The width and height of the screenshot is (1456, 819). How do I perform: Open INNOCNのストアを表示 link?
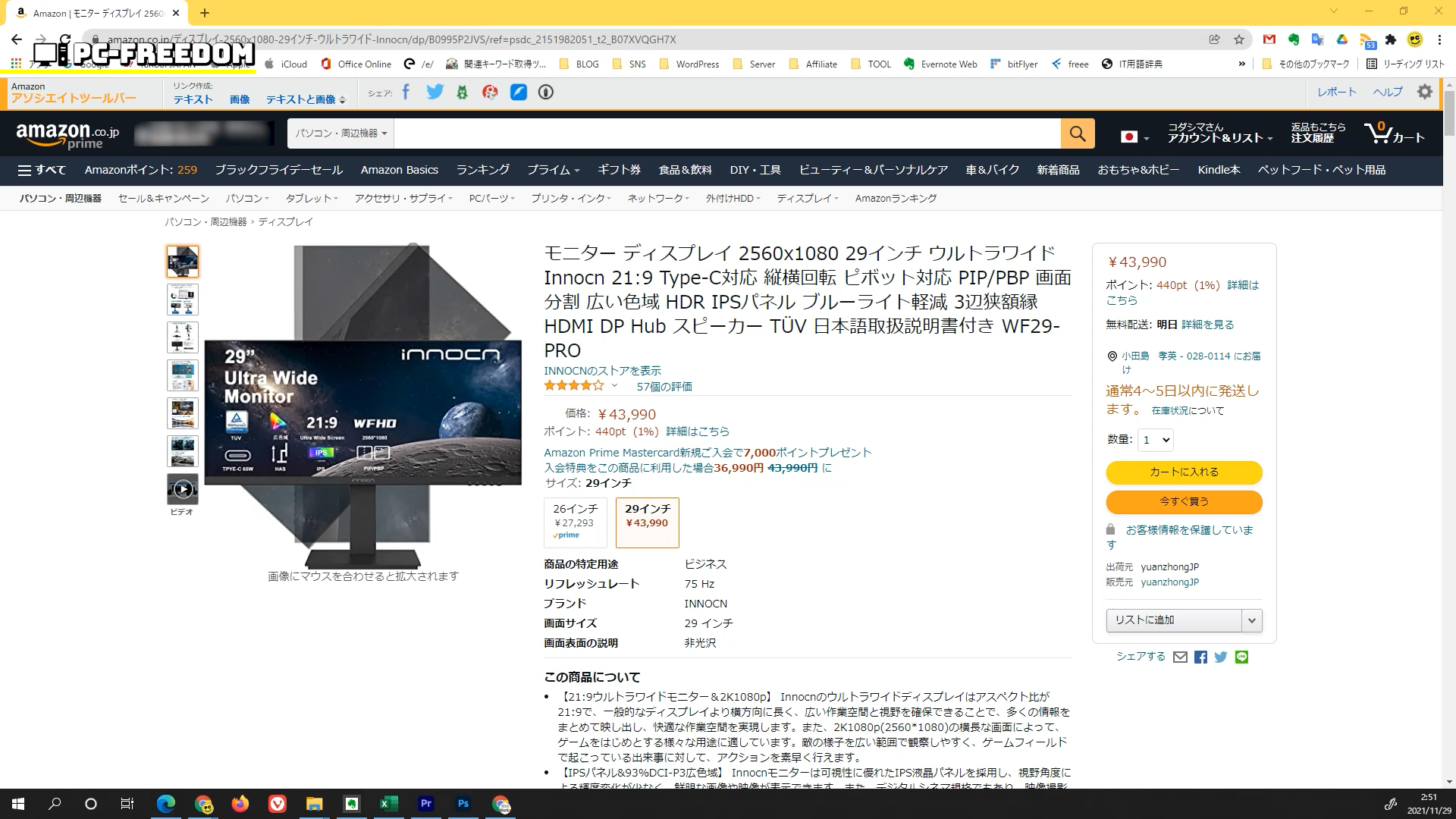pyautogui.click(x=602, y=370)
